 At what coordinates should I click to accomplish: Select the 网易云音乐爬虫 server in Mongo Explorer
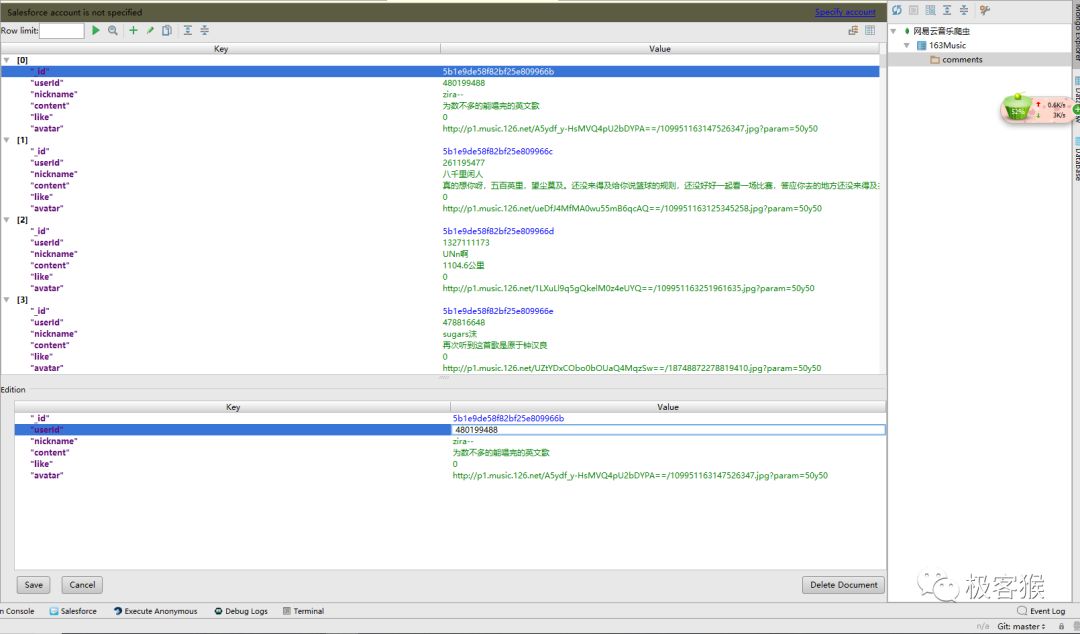point(942,31)
